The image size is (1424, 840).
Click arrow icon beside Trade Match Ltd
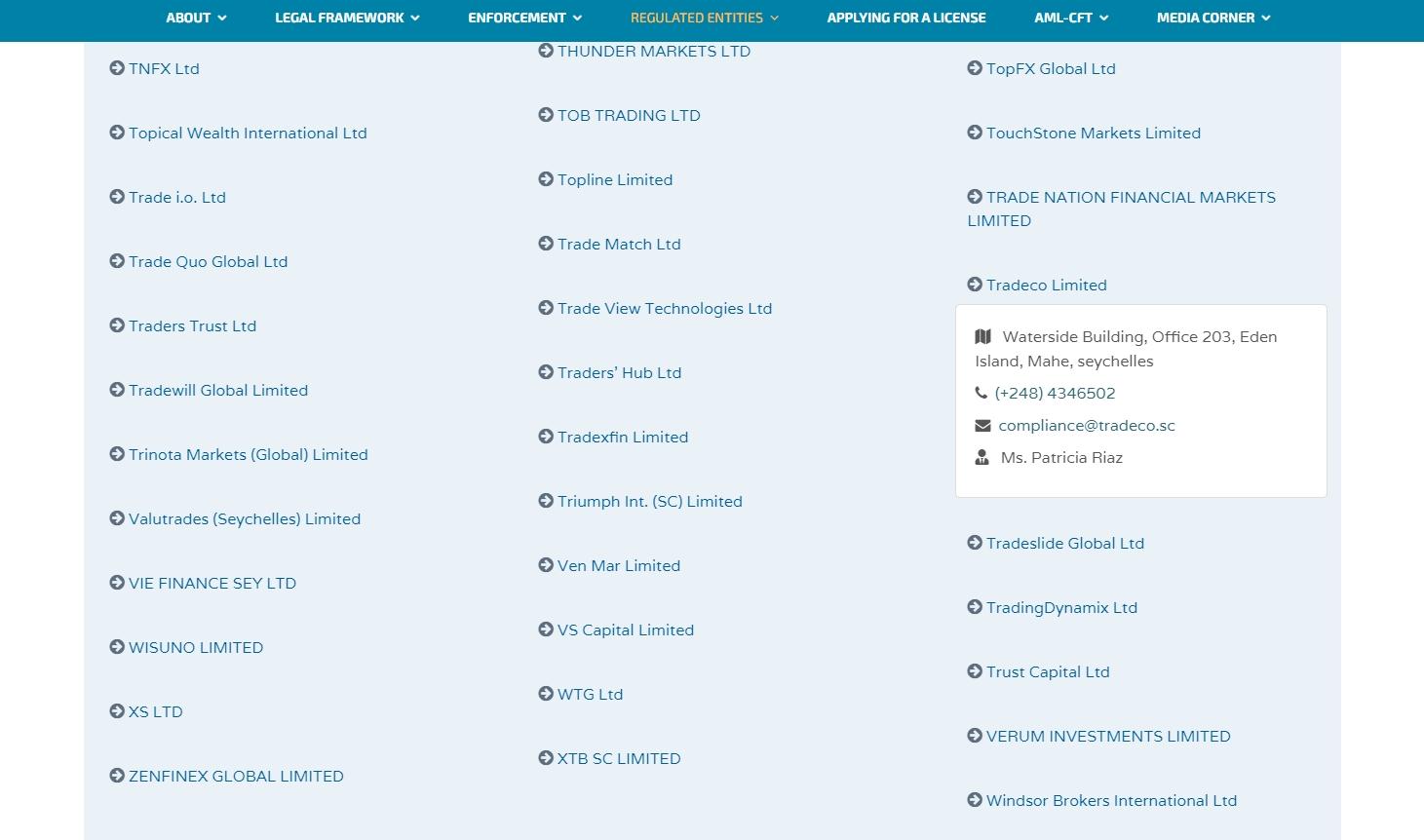pos(546,244)
